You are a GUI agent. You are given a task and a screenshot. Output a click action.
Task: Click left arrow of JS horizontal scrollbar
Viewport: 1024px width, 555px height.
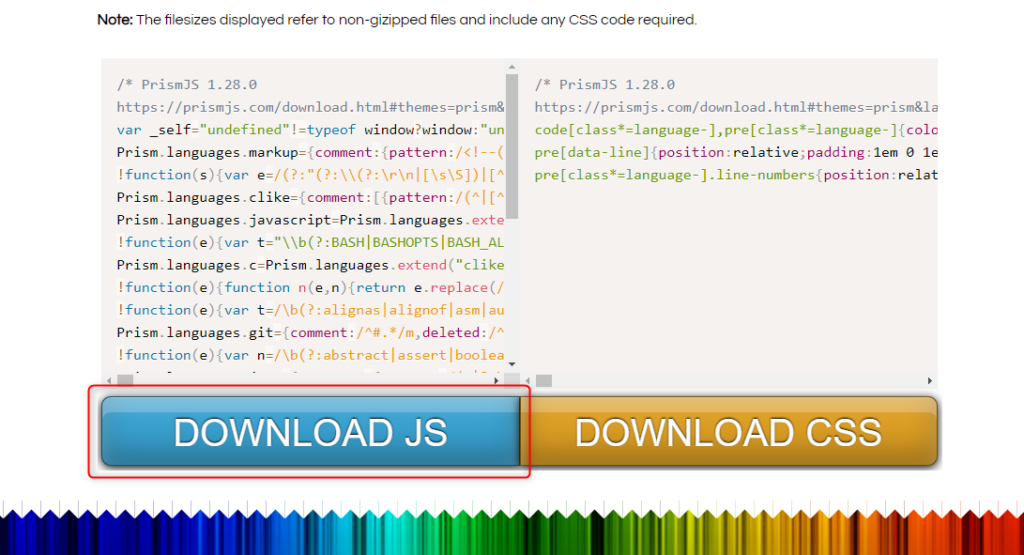click(x=109, y=381)
